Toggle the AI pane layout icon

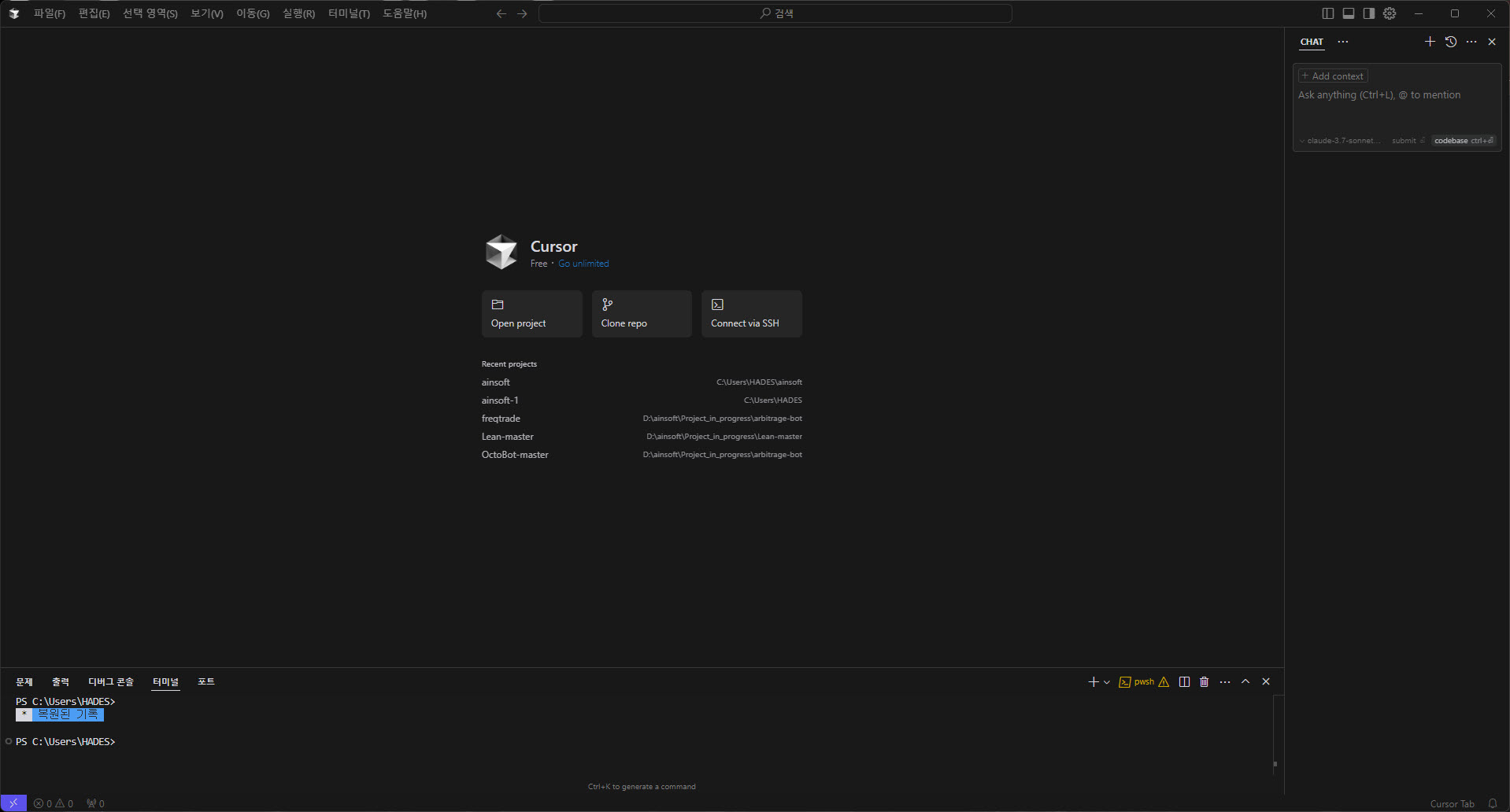(x=1369, y=13)
